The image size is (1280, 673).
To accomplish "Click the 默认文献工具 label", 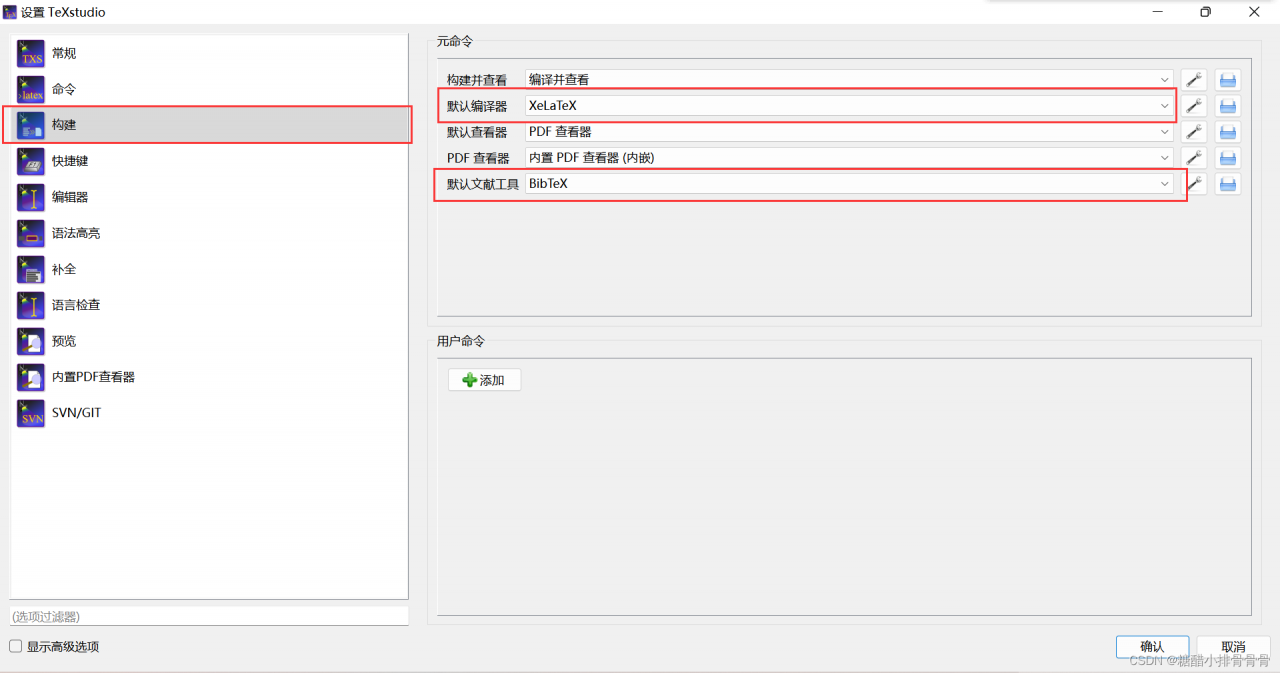I will click(x=483, y=184).
